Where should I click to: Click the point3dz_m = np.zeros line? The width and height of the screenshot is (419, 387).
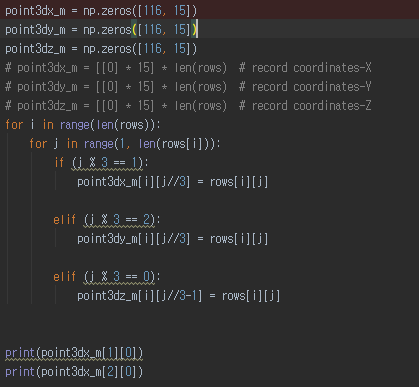(101, 49)
